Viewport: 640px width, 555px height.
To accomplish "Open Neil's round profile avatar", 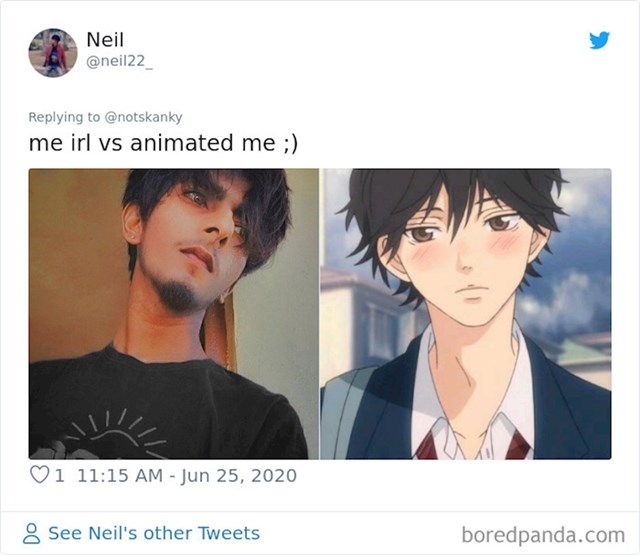I will (x=53, y=53).
